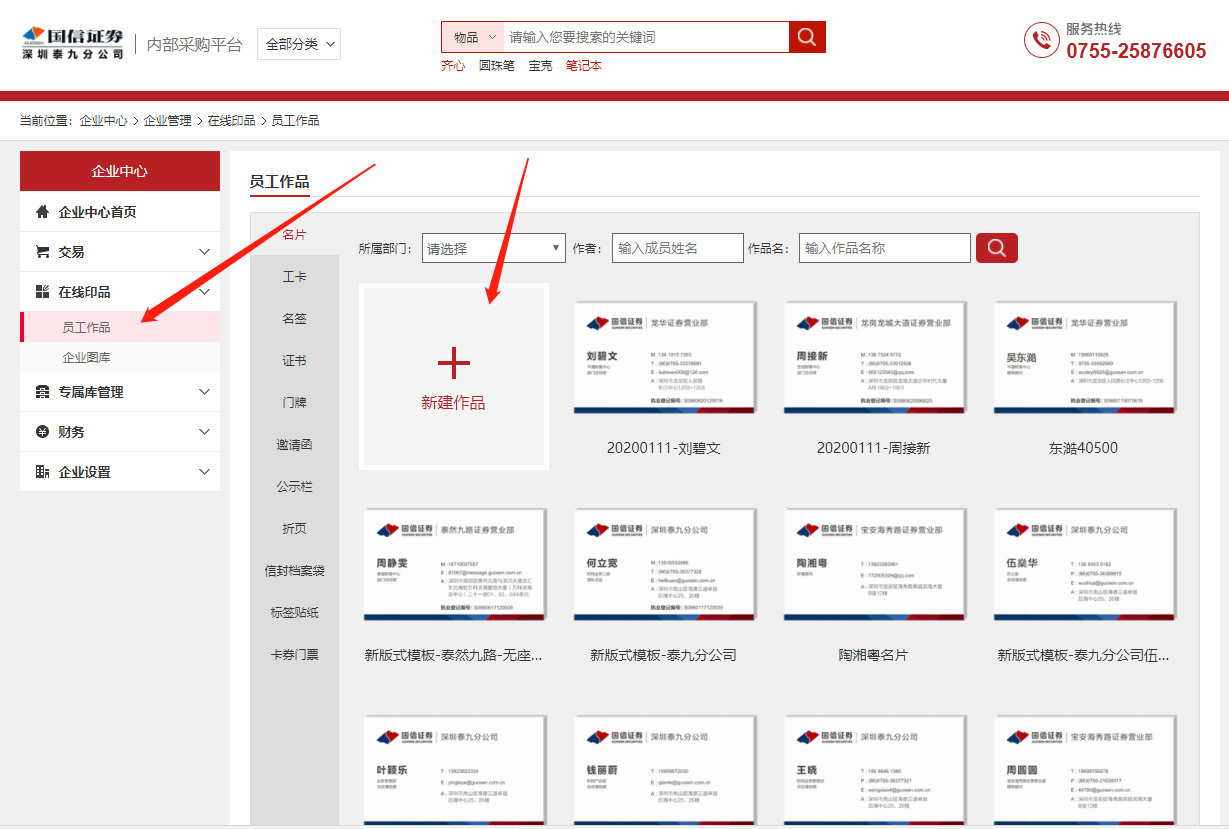Screen dimensions: 1229x829
Task: Select the 工卡 category tab
Action: [x=294, y=276]
